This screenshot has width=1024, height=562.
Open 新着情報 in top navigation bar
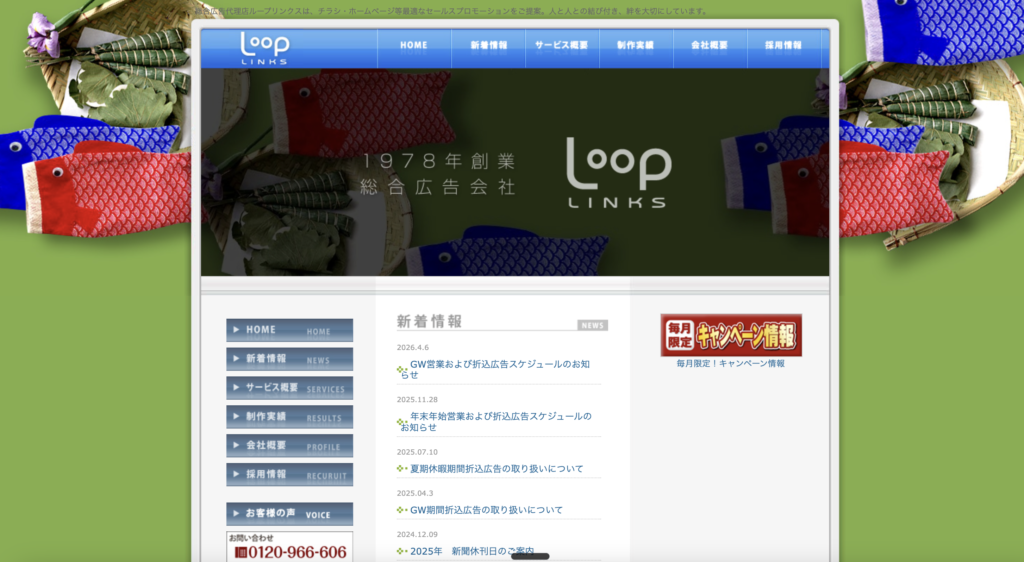pos(488,48)
